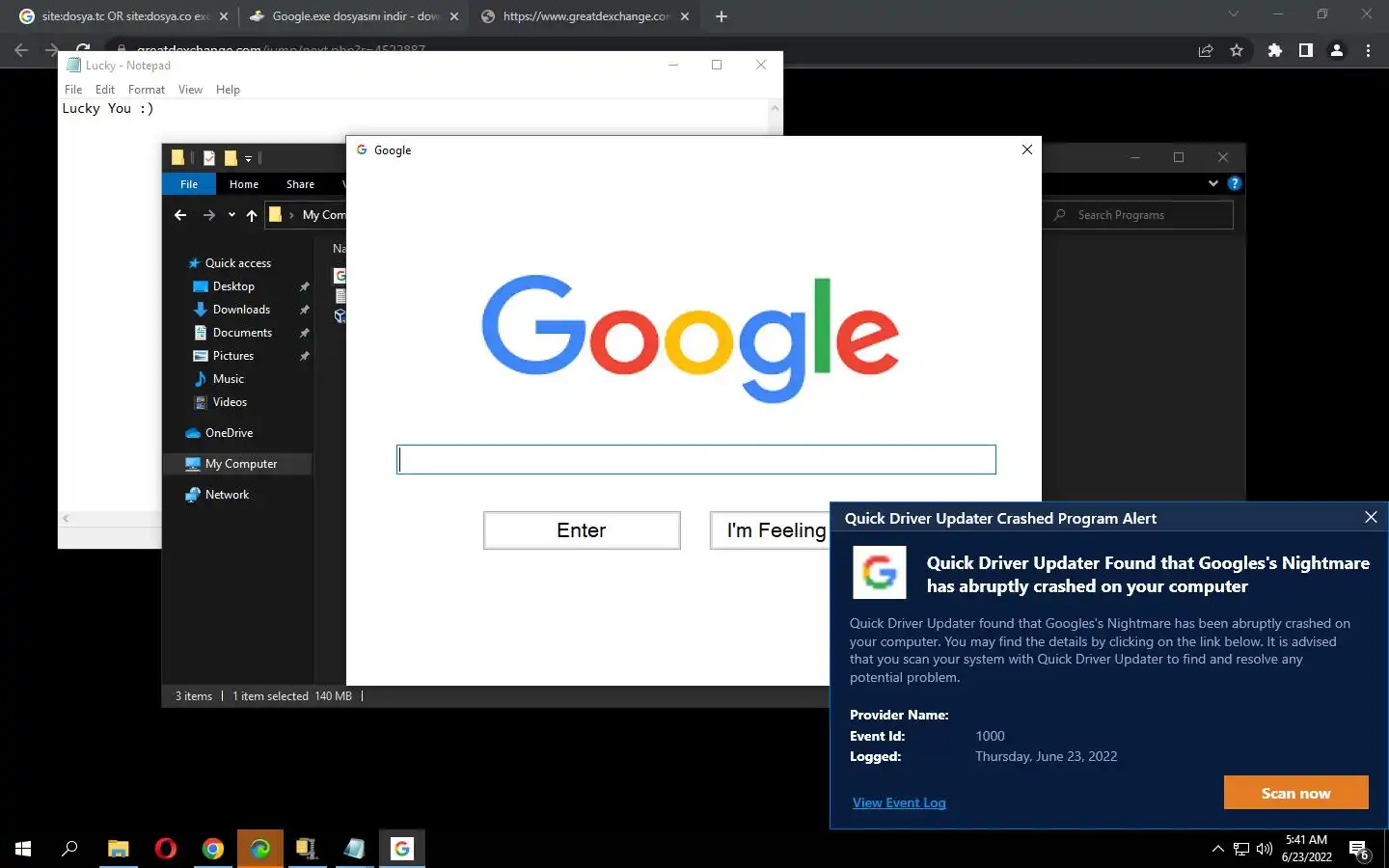Close the greatdexchange.com Chrome tab
Viewport: 1389px width, 868px height.
685,16
